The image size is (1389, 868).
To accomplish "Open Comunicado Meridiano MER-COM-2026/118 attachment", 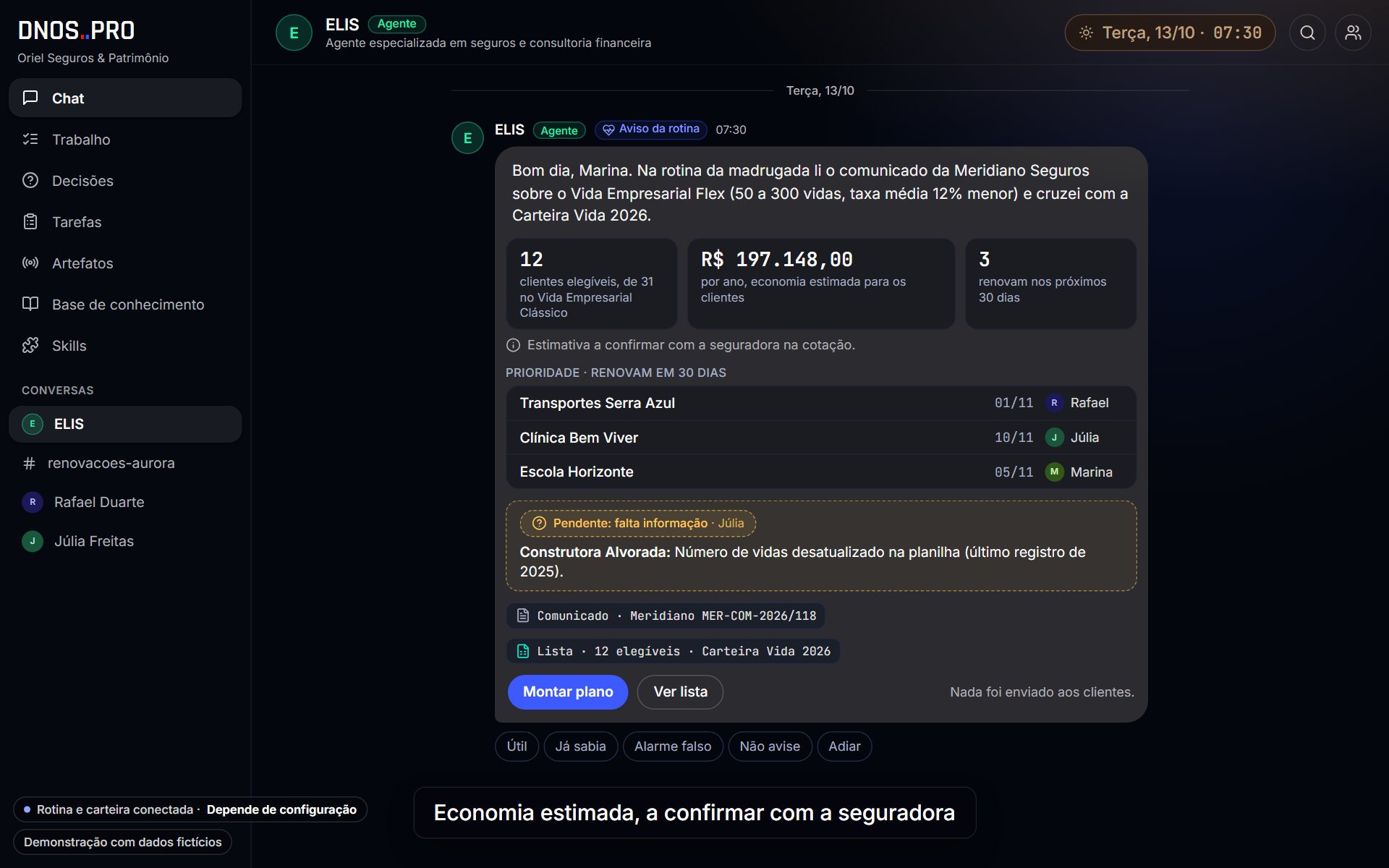I will click(666, 616).
